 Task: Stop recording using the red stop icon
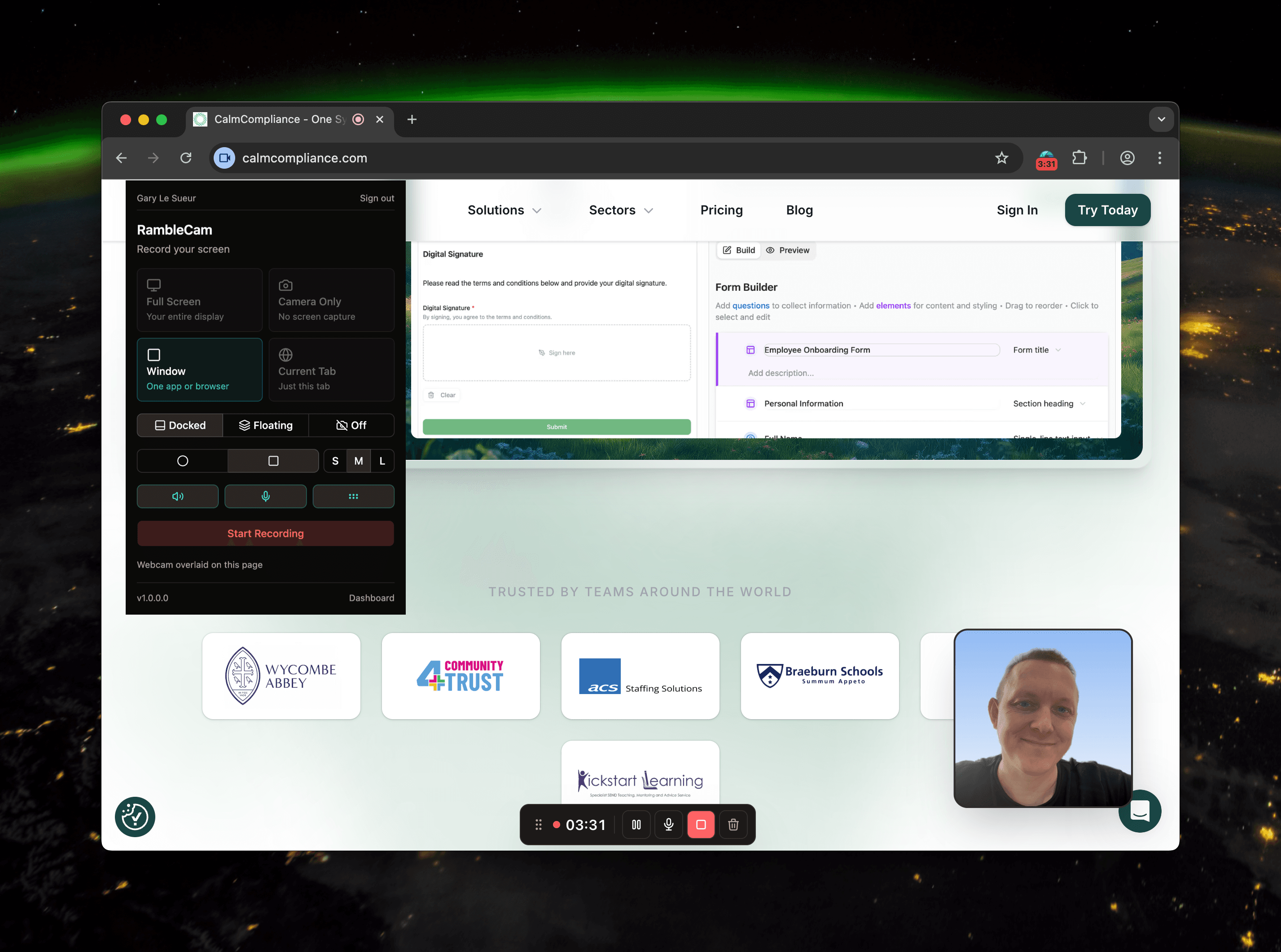pos(701,825)
